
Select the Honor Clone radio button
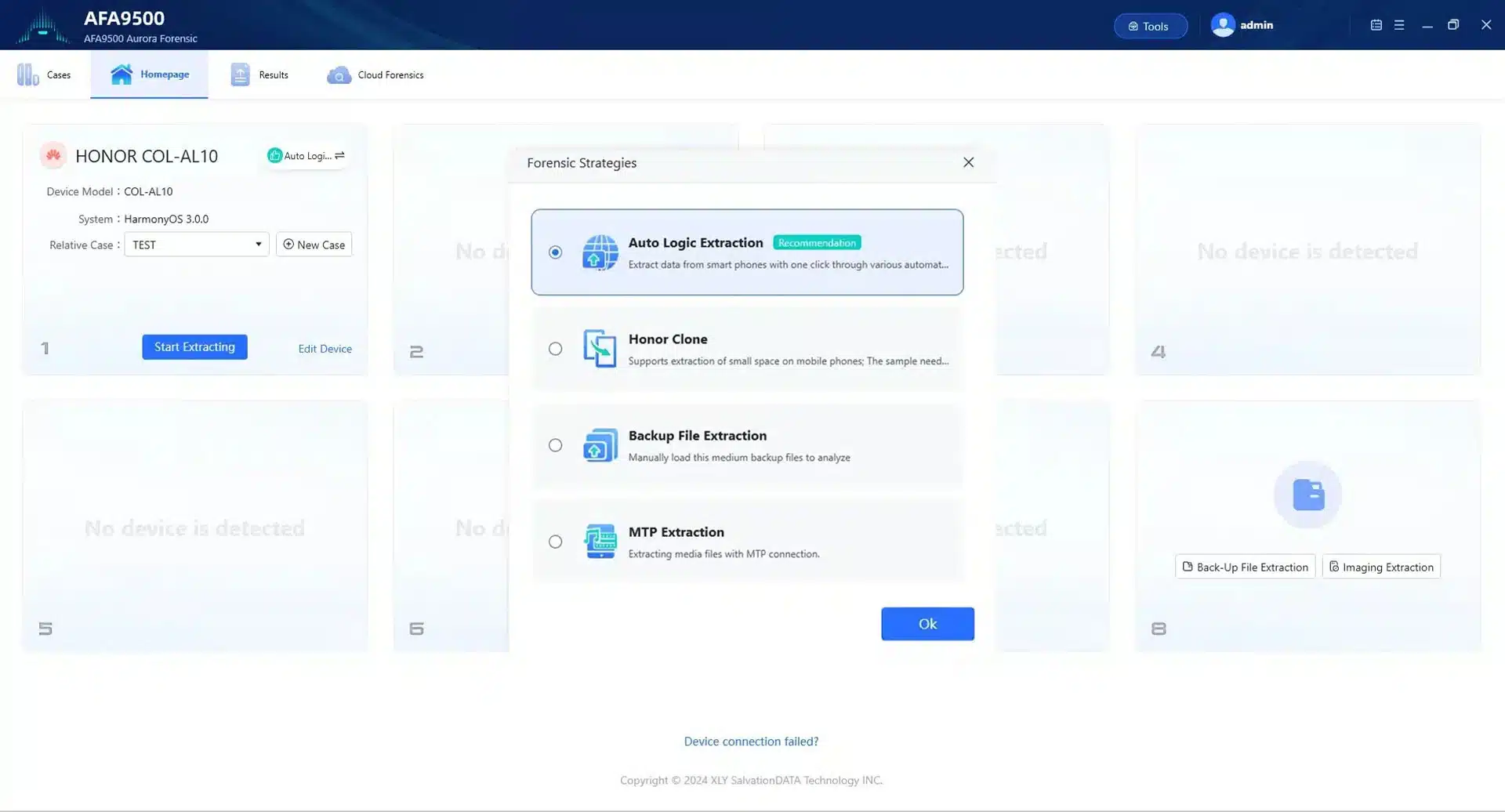[x=555, y=349]
